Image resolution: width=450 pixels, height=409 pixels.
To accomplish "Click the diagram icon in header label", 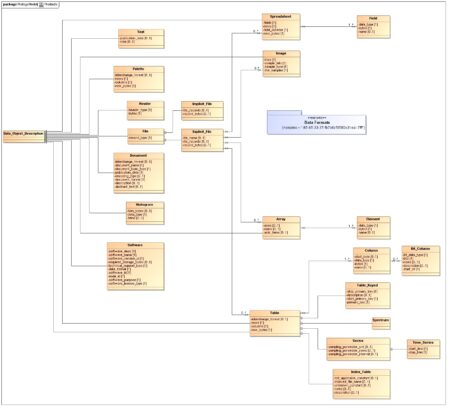I will point(41,5).
